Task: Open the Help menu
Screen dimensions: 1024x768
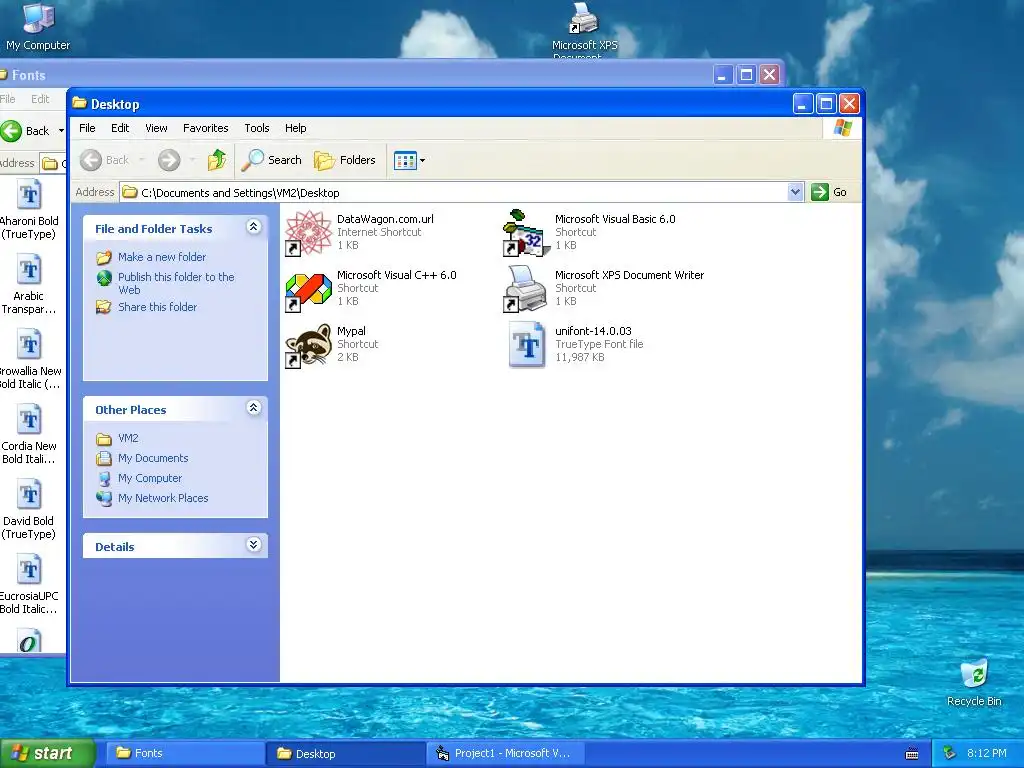Action: 295,128
